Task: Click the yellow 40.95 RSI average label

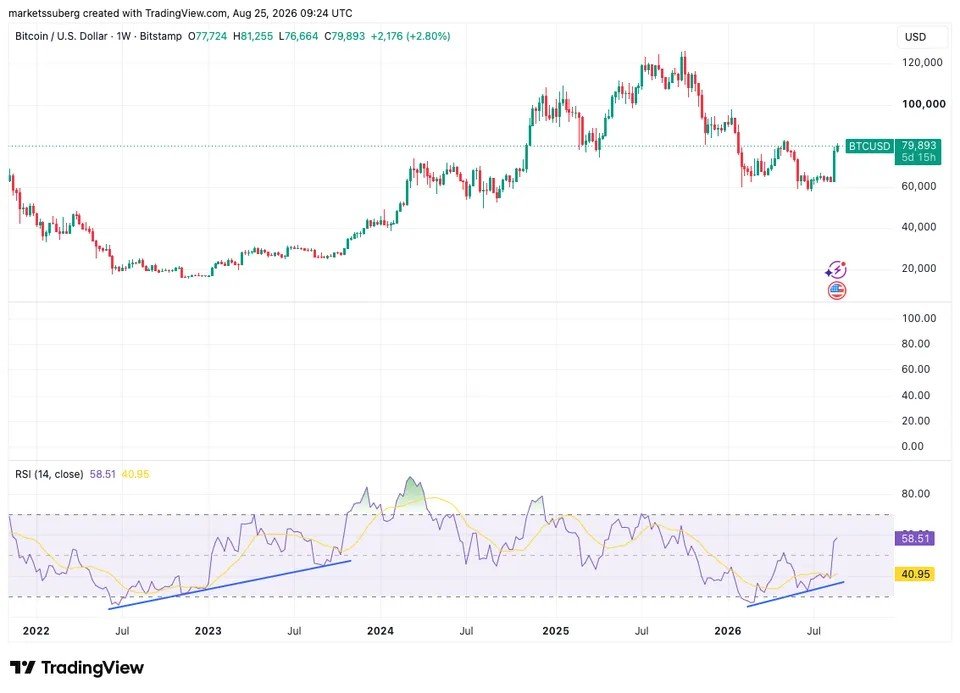Action: coord(915,574)
